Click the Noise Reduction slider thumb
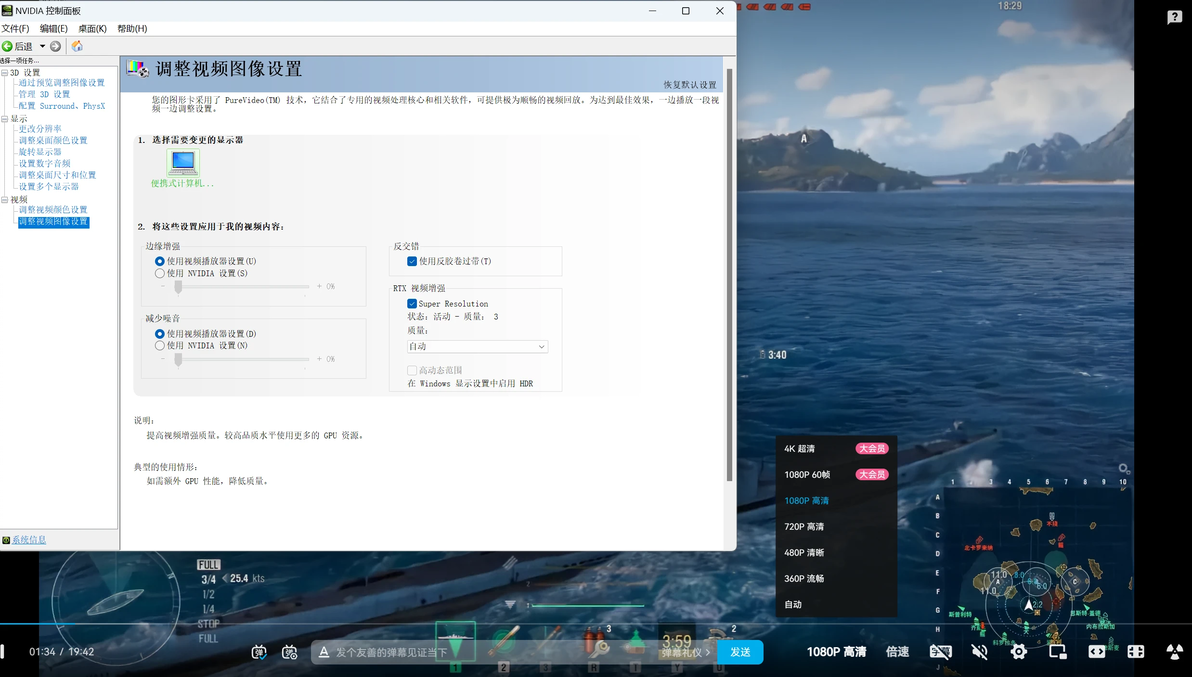1192x677 pixels. tap(179, 359)
